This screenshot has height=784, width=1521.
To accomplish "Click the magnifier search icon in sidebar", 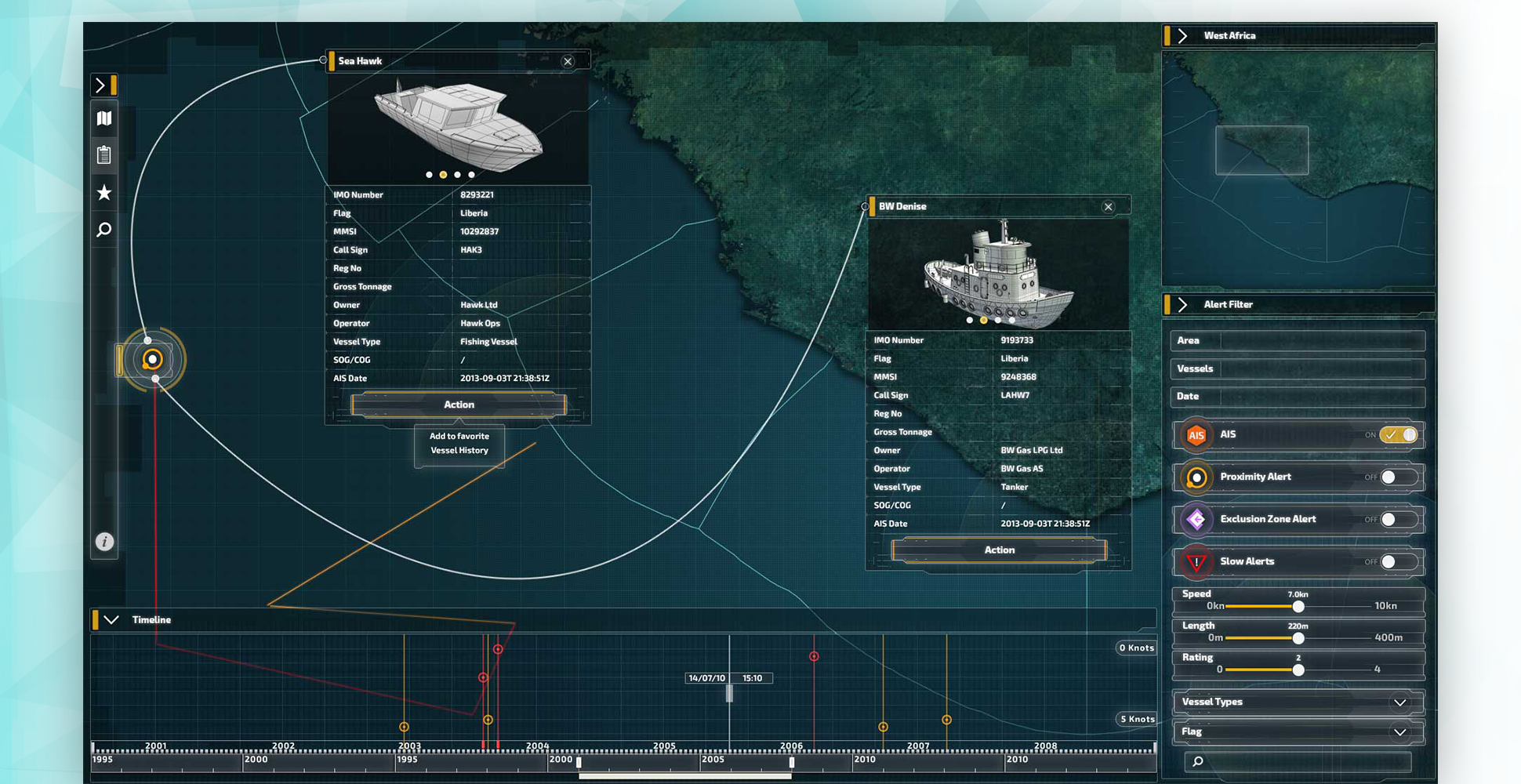I will 104,230.
